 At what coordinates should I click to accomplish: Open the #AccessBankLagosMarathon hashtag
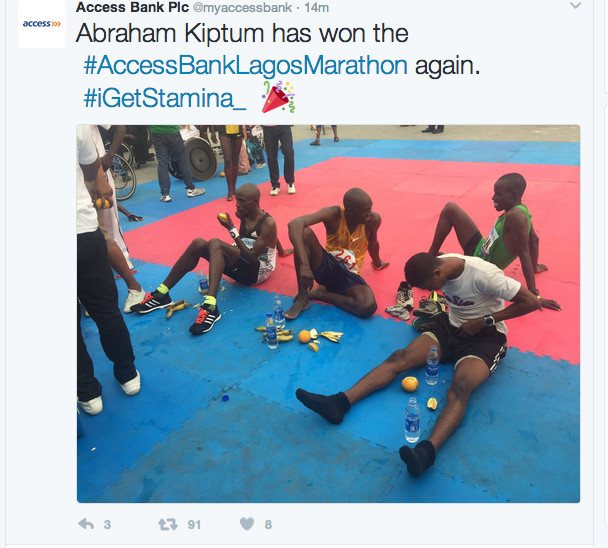245,66
